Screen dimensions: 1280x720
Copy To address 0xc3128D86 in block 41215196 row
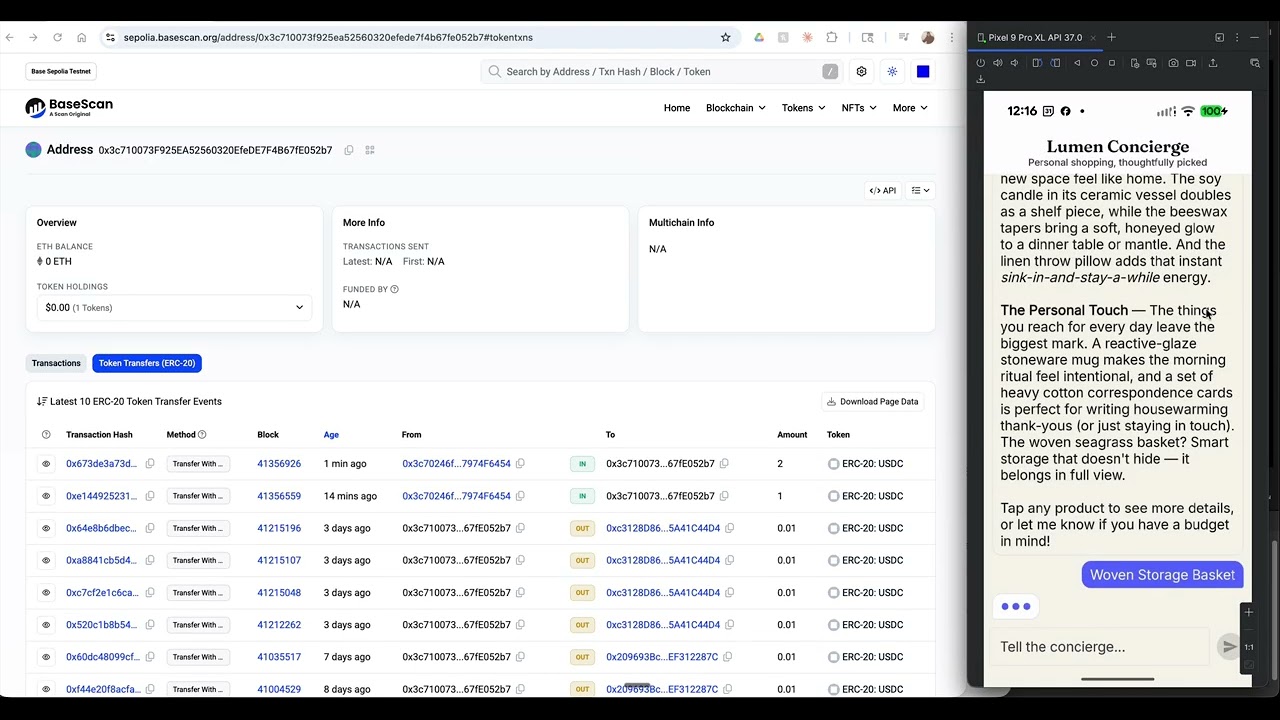tap(729, 528)
